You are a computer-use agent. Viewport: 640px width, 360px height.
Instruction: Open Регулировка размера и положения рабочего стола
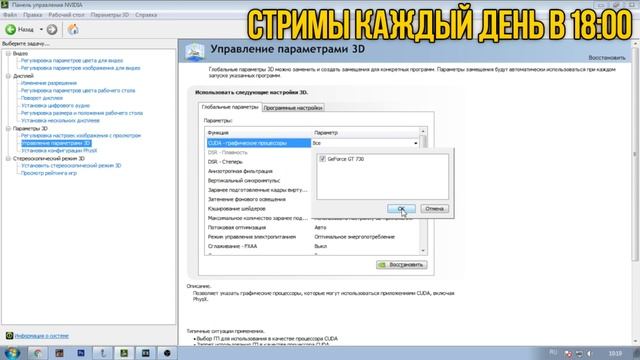click(82, 113)
